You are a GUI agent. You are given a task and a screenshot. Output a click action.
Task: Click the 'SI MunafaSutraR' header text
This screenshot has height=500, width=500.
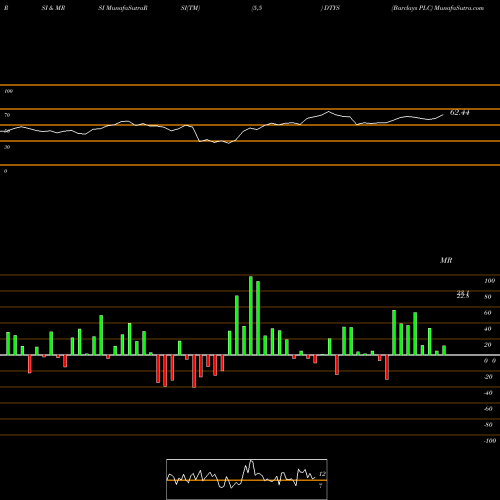(123, 8)
